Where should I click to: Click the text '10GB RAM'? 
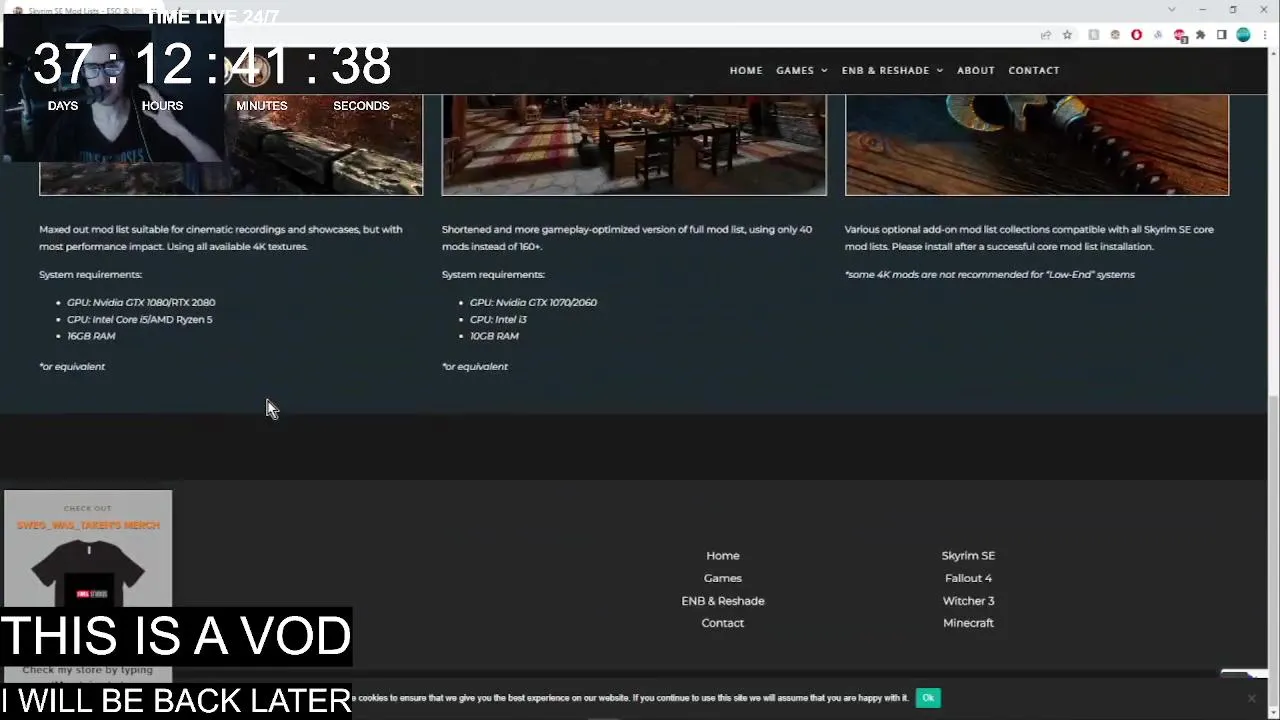click(494, 336)
